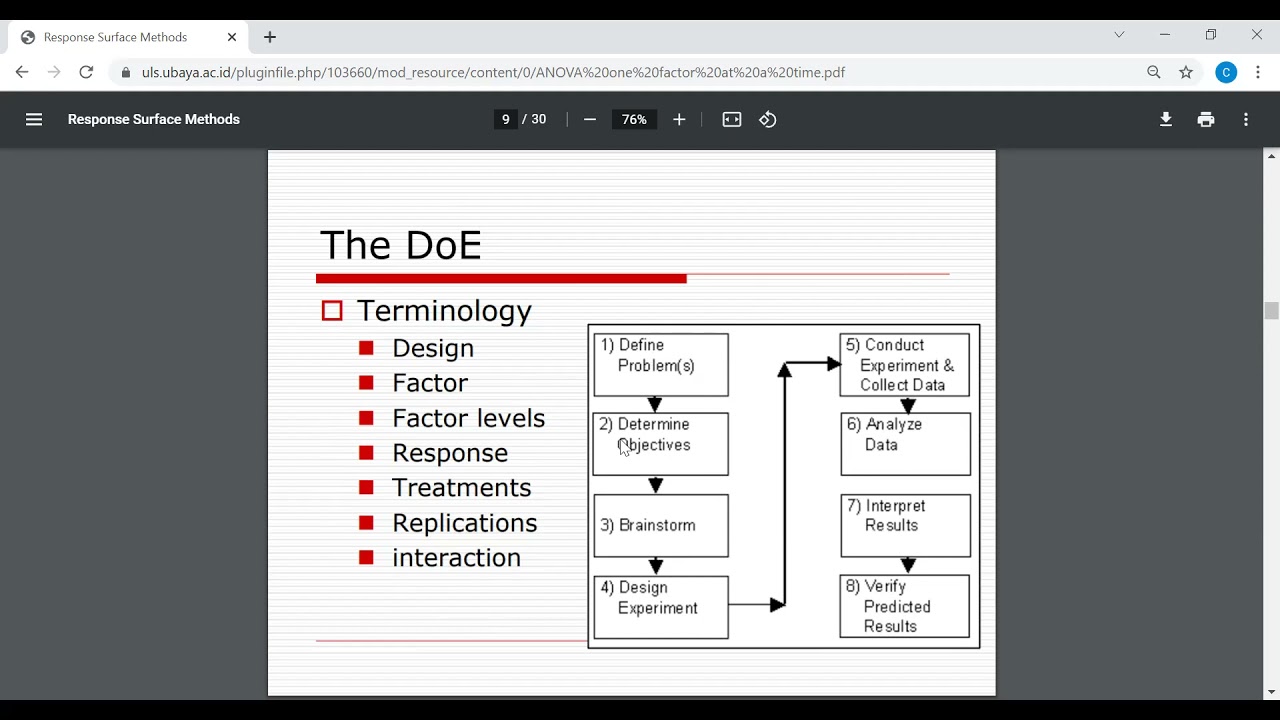View site information lock icon

pos(126,72)
